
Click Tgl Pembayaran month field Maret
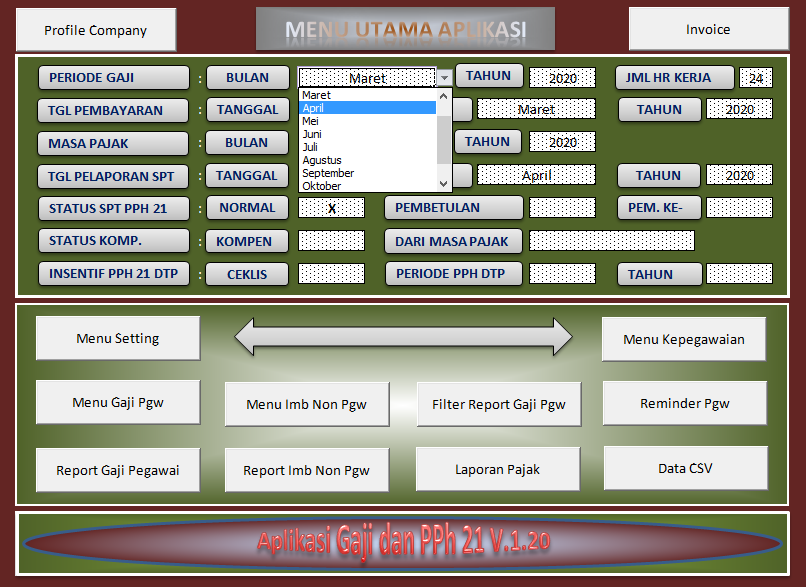click(x=536, y=109)
